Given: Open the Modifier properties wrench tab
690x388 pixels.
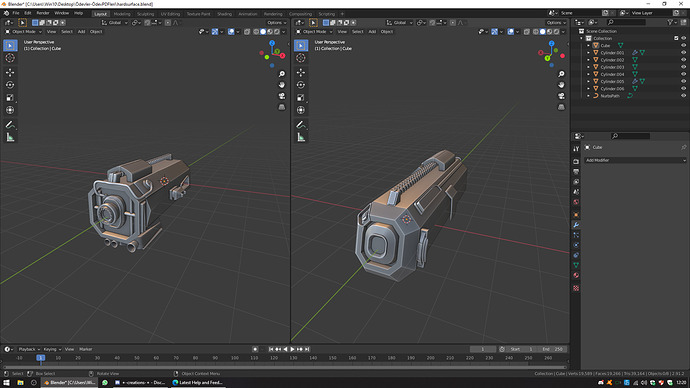Looking at the screenshot, I should [576, 225].
